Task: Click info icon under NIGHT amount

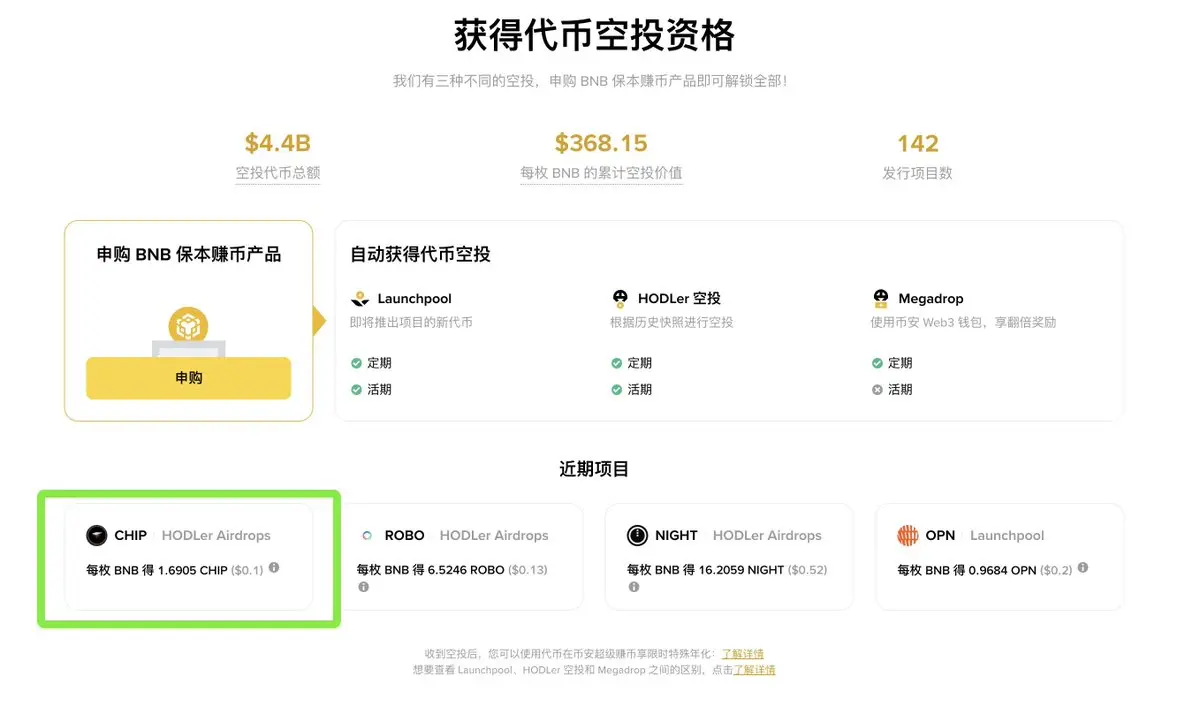Action: click(633, 587)
